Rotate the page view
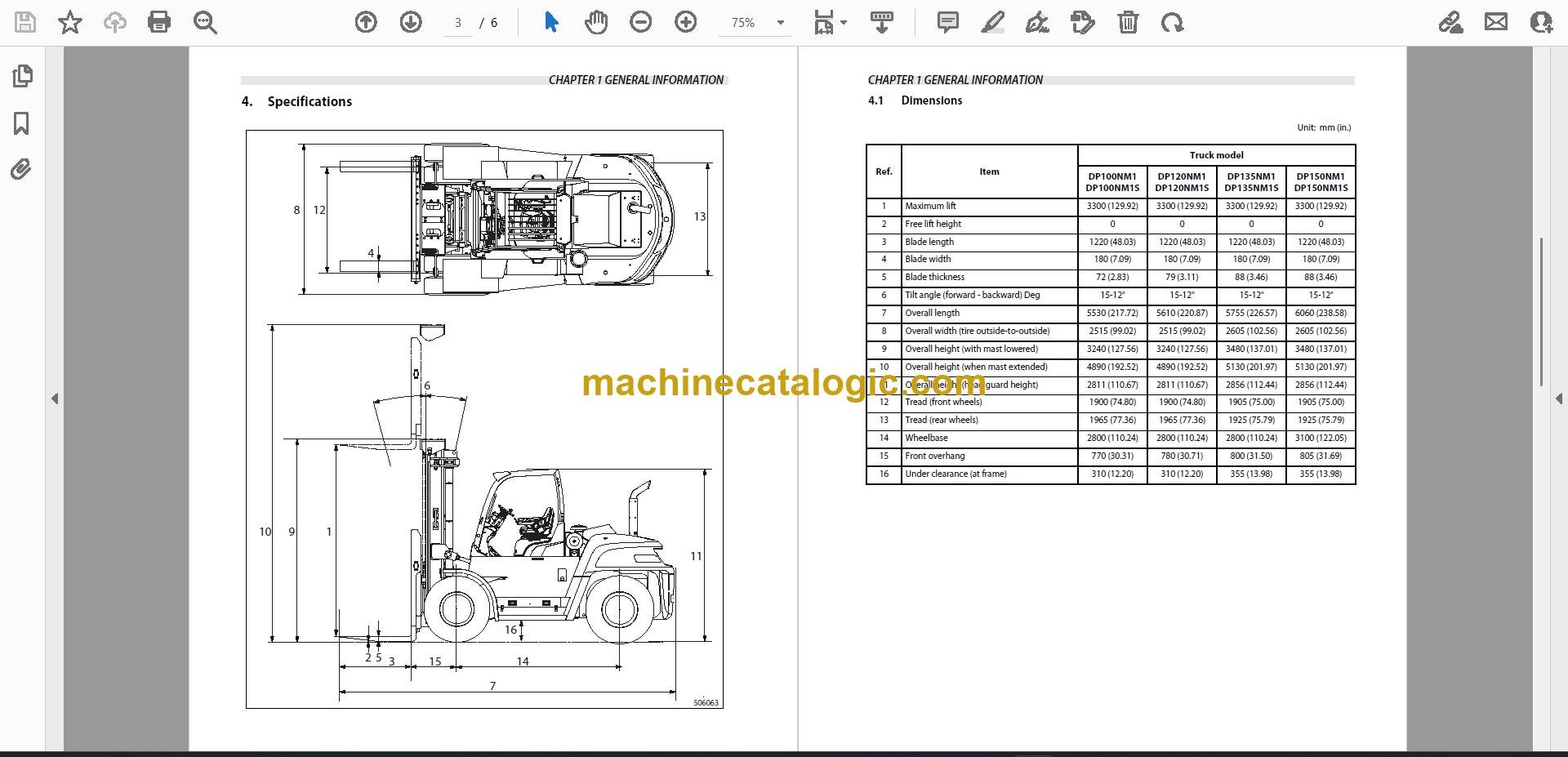1568x757 pixels. coord(1173,23)
